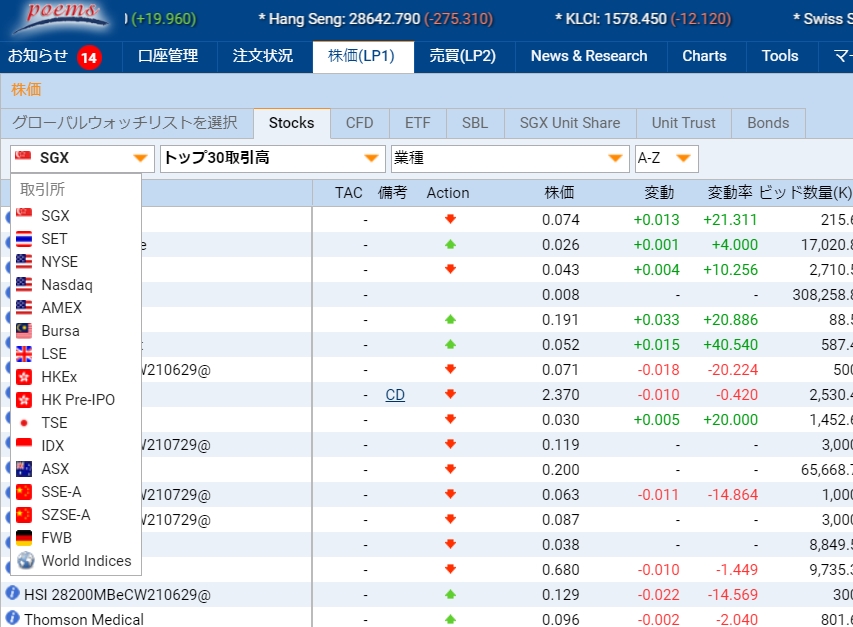Switch to ETF tab
The height and width of the screenshot is (627, 853).
(x=418, y=123)
